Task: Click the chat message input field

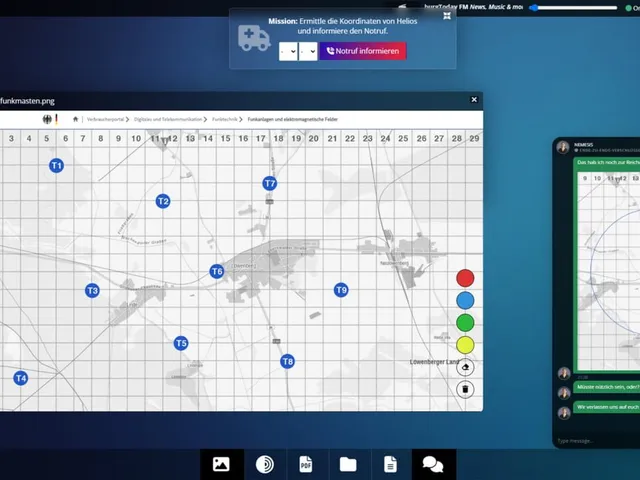Action: (596, 440)
